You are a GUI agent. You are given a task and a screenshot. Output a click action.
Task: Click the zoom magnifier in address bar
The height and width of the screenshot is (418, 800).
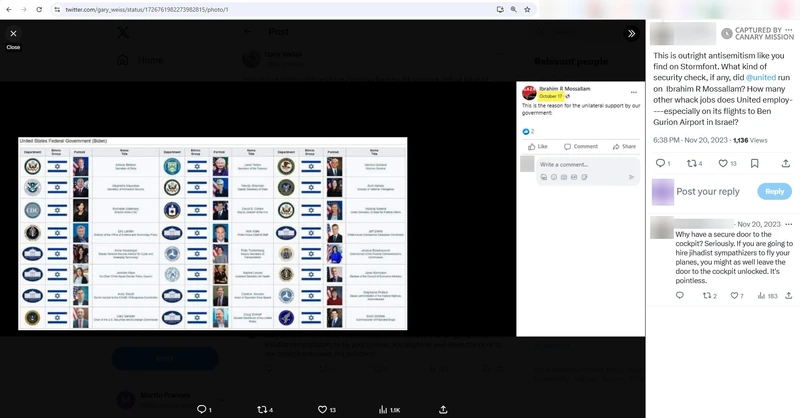513,9
